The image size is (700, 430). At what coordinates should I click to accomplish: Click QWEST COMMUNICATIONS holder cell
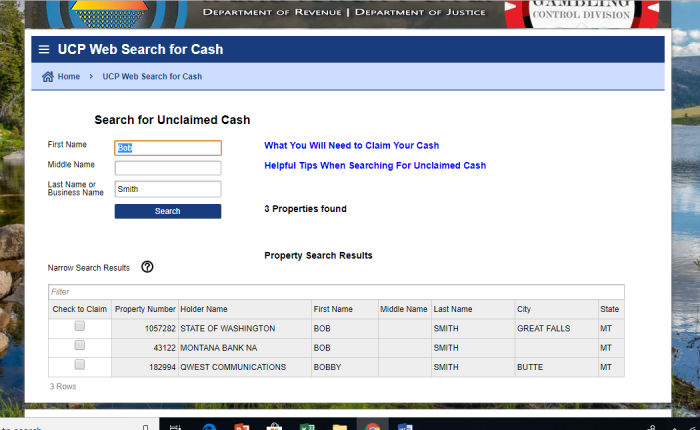245,367
